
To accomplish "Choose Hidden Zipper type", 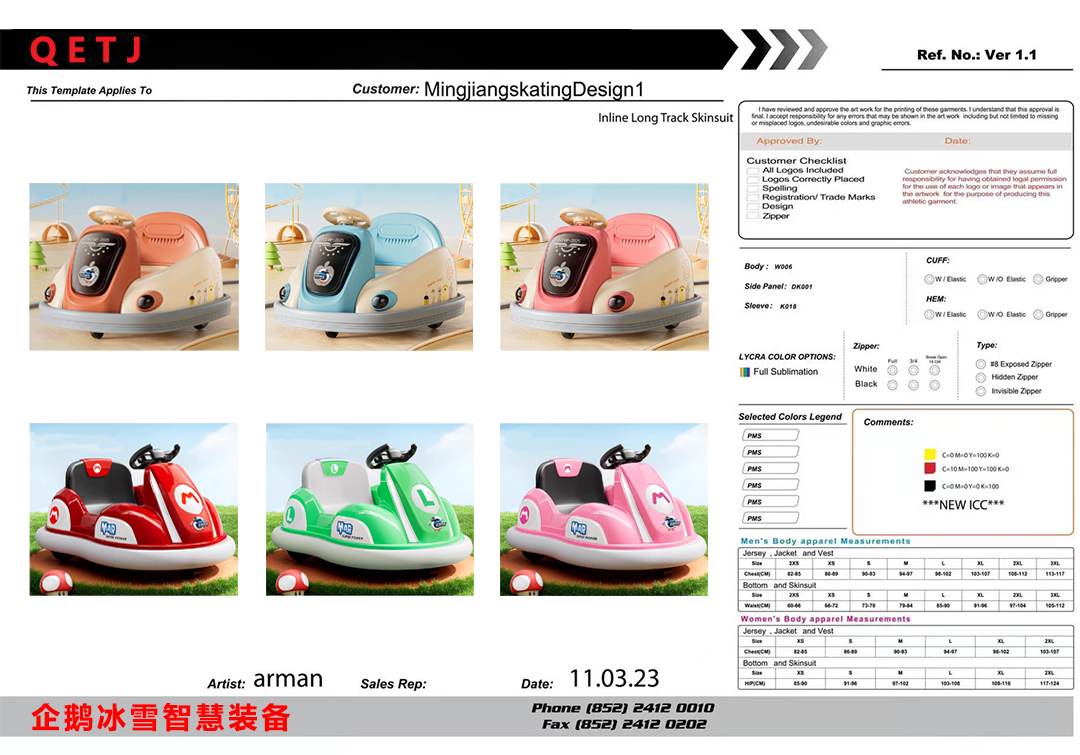I will [x=981, y=378].
